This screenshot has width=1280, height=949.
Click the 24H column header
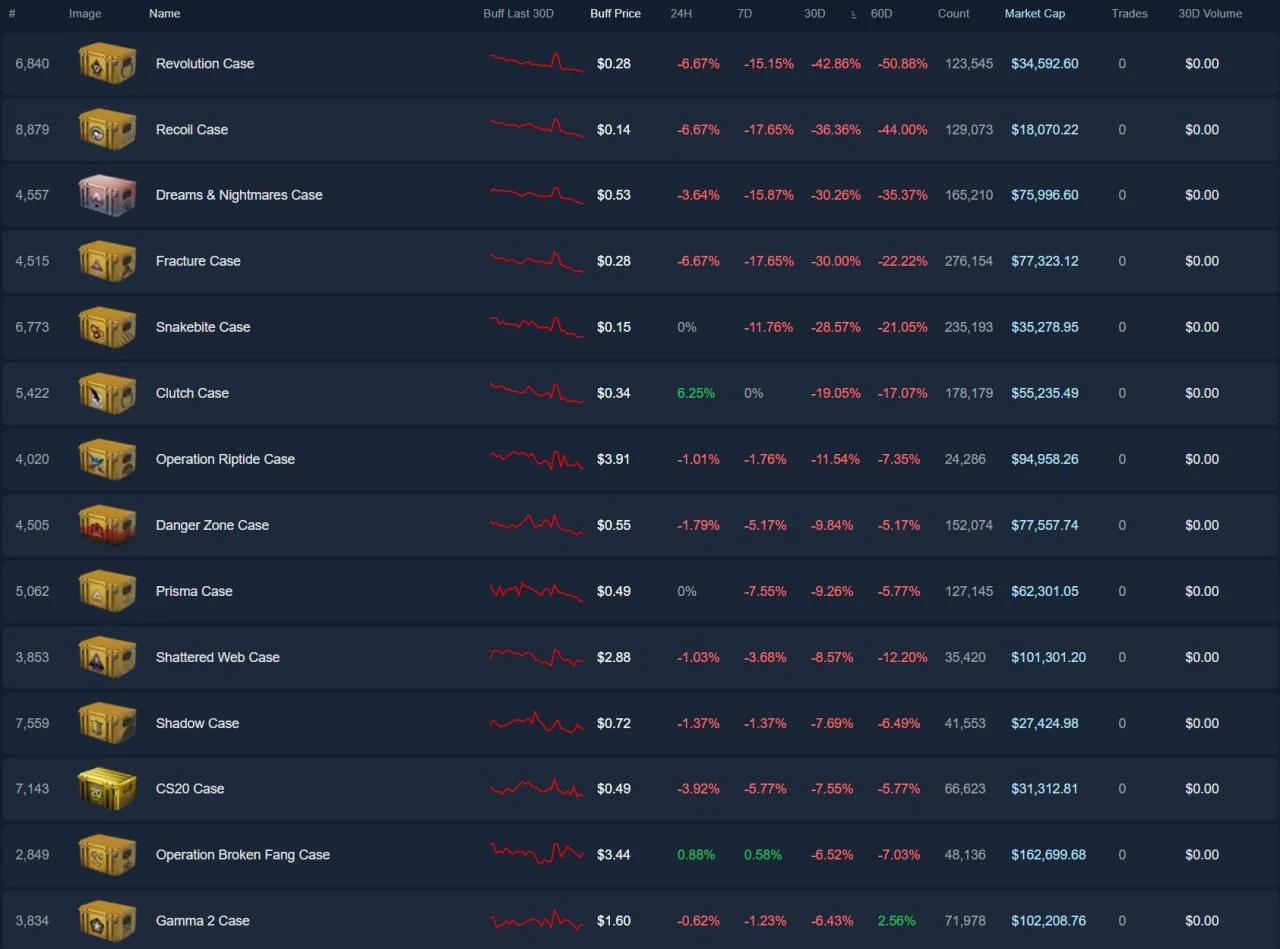click(681, 14)
